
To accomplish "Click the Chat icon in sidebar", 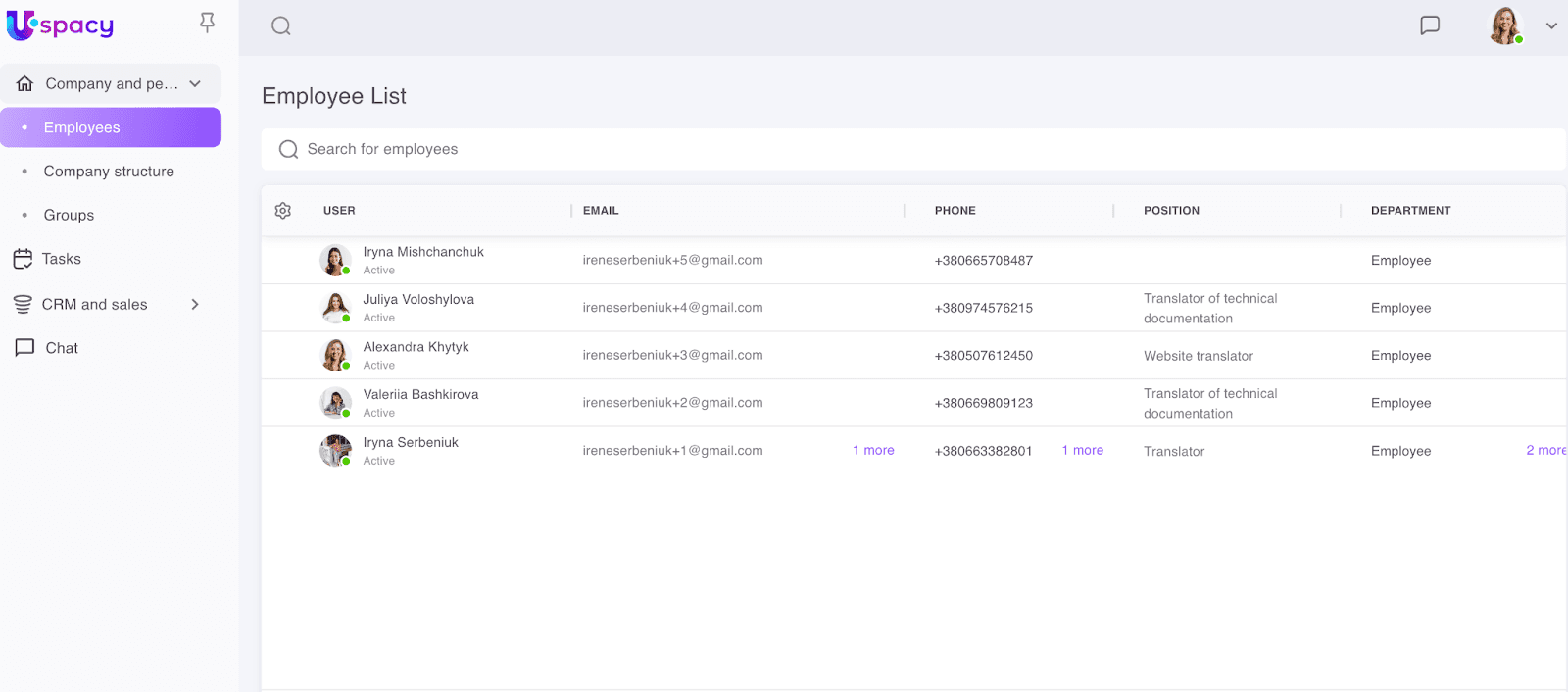I will (x=24, y=348).
